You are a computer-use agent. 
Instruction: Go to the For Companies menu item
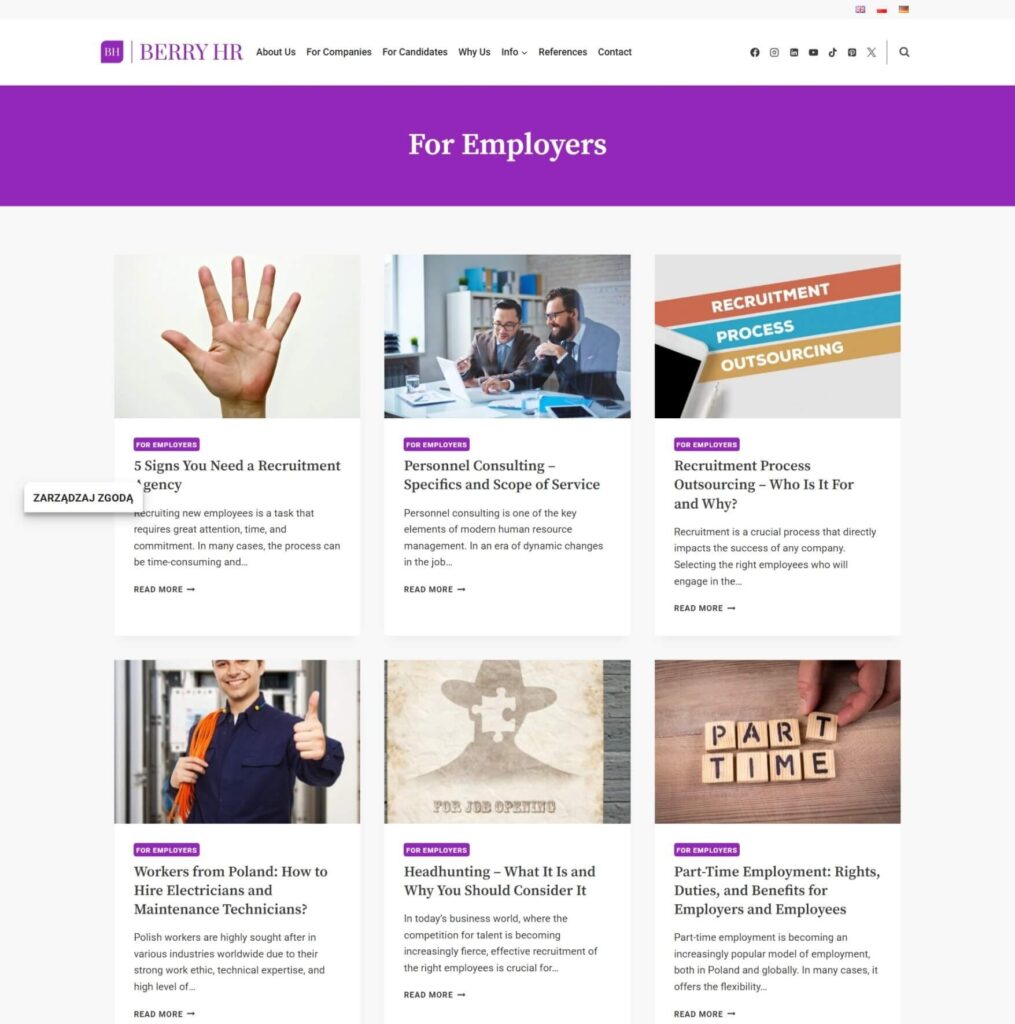pos(338,52)
